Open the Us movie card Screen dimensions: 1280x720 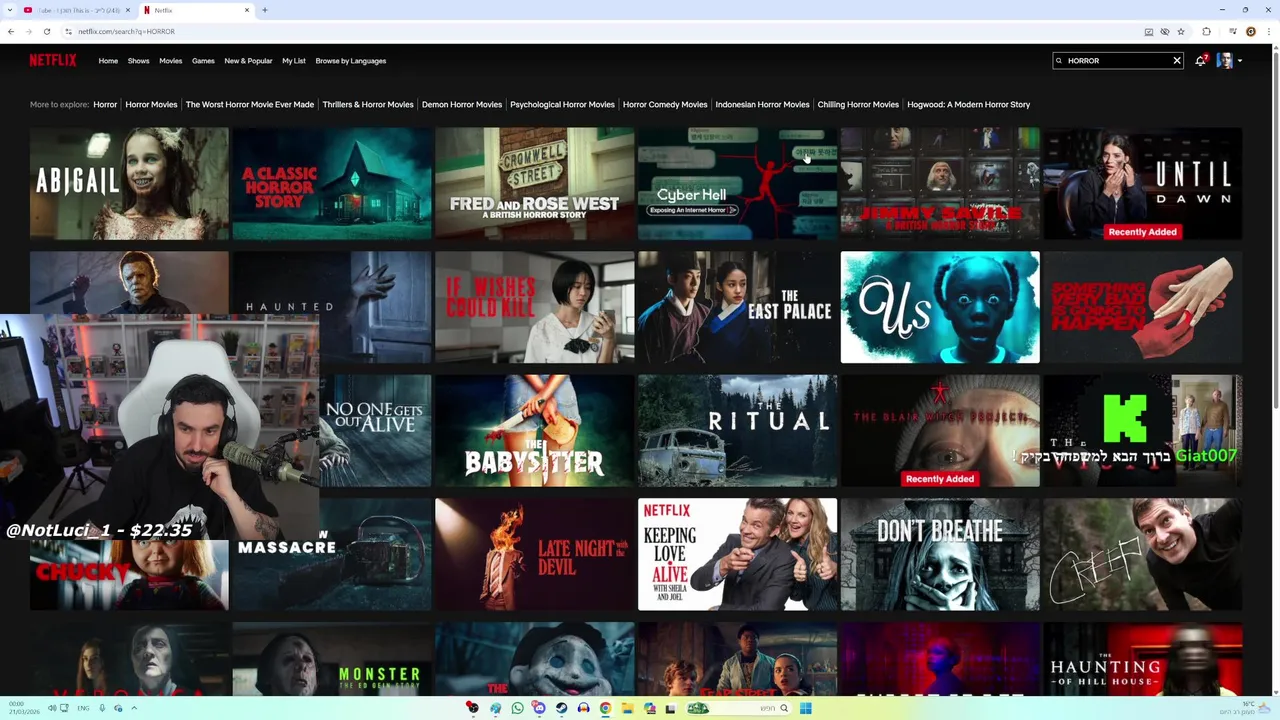pyautogui.click(x=940, y=307)
